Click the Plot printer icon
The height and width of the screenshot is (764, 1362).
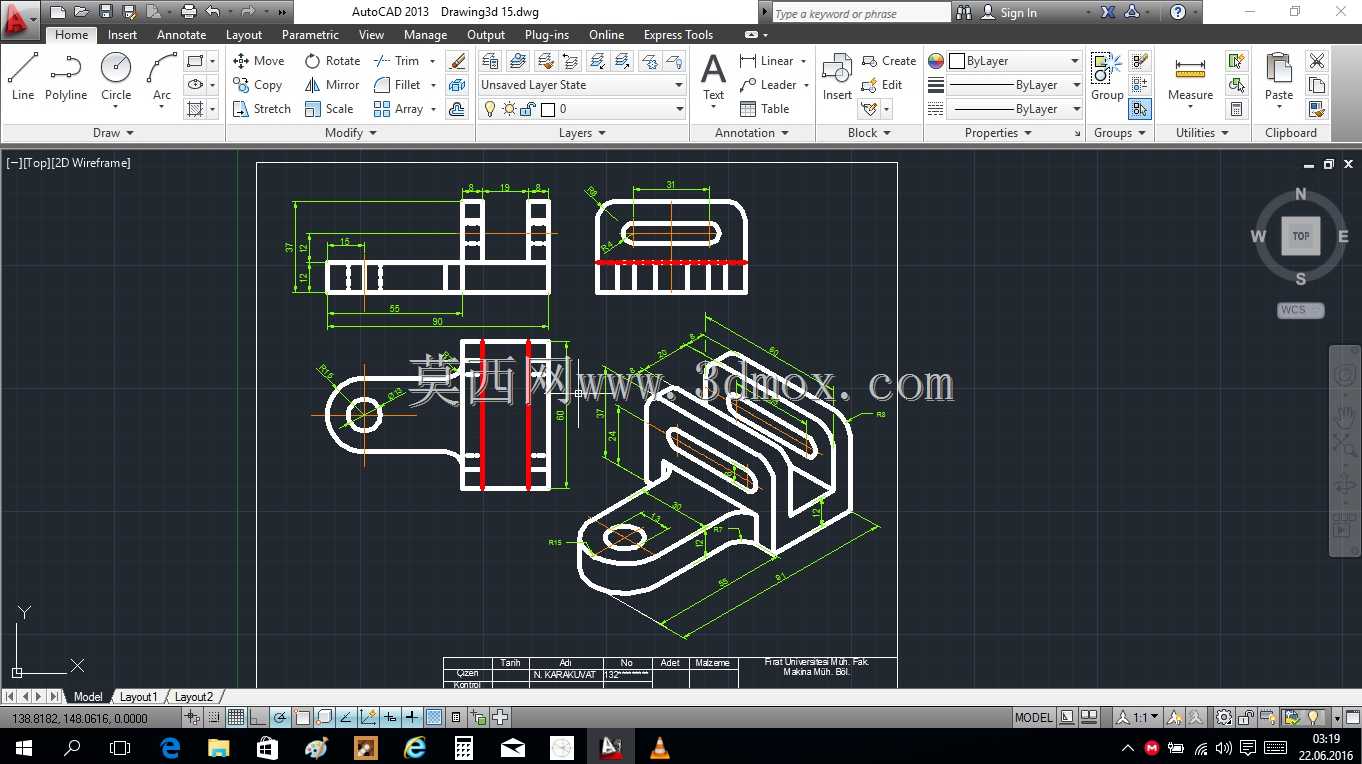187,12
